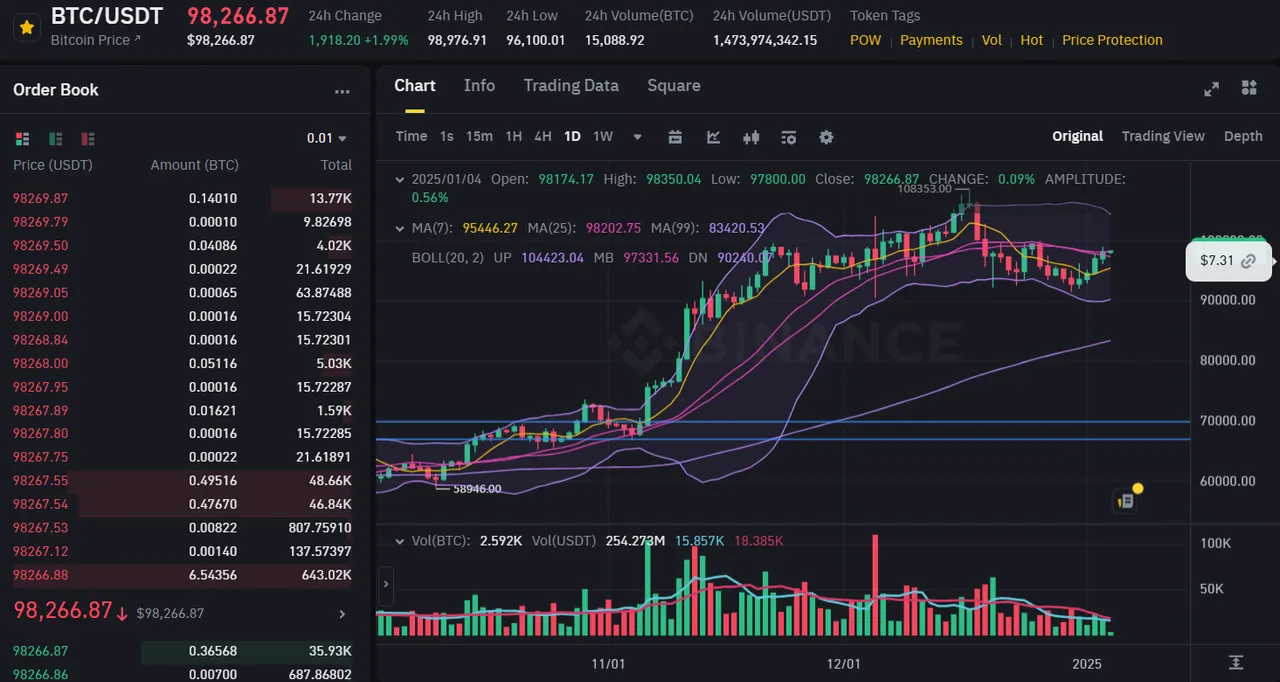The height and width of the screenshot is (682, 1280).
Task: Click the Hot token tag
Action: click(x=1032, y=40)
